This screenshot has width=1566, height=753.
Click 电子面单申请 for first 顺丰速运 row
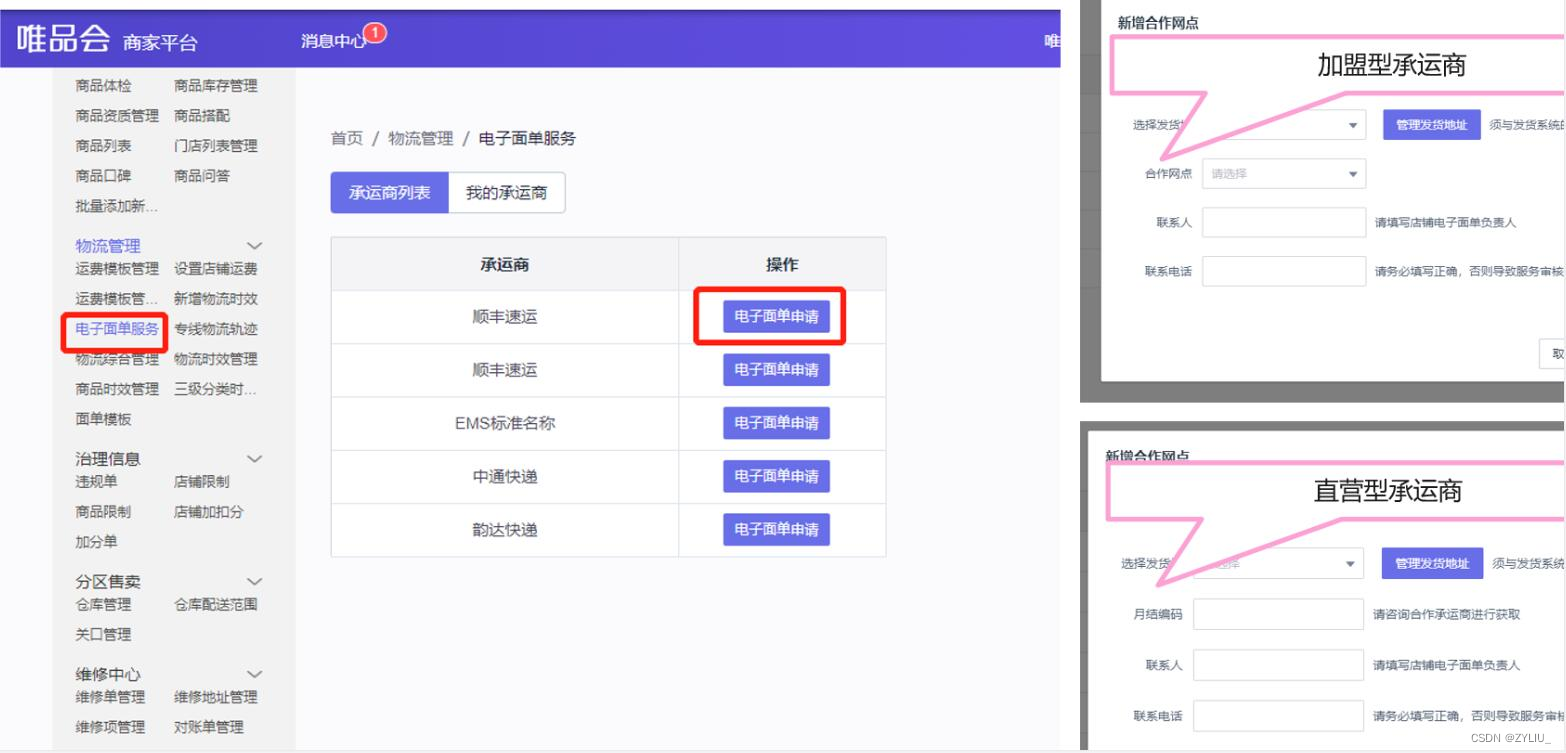(776, 317)
